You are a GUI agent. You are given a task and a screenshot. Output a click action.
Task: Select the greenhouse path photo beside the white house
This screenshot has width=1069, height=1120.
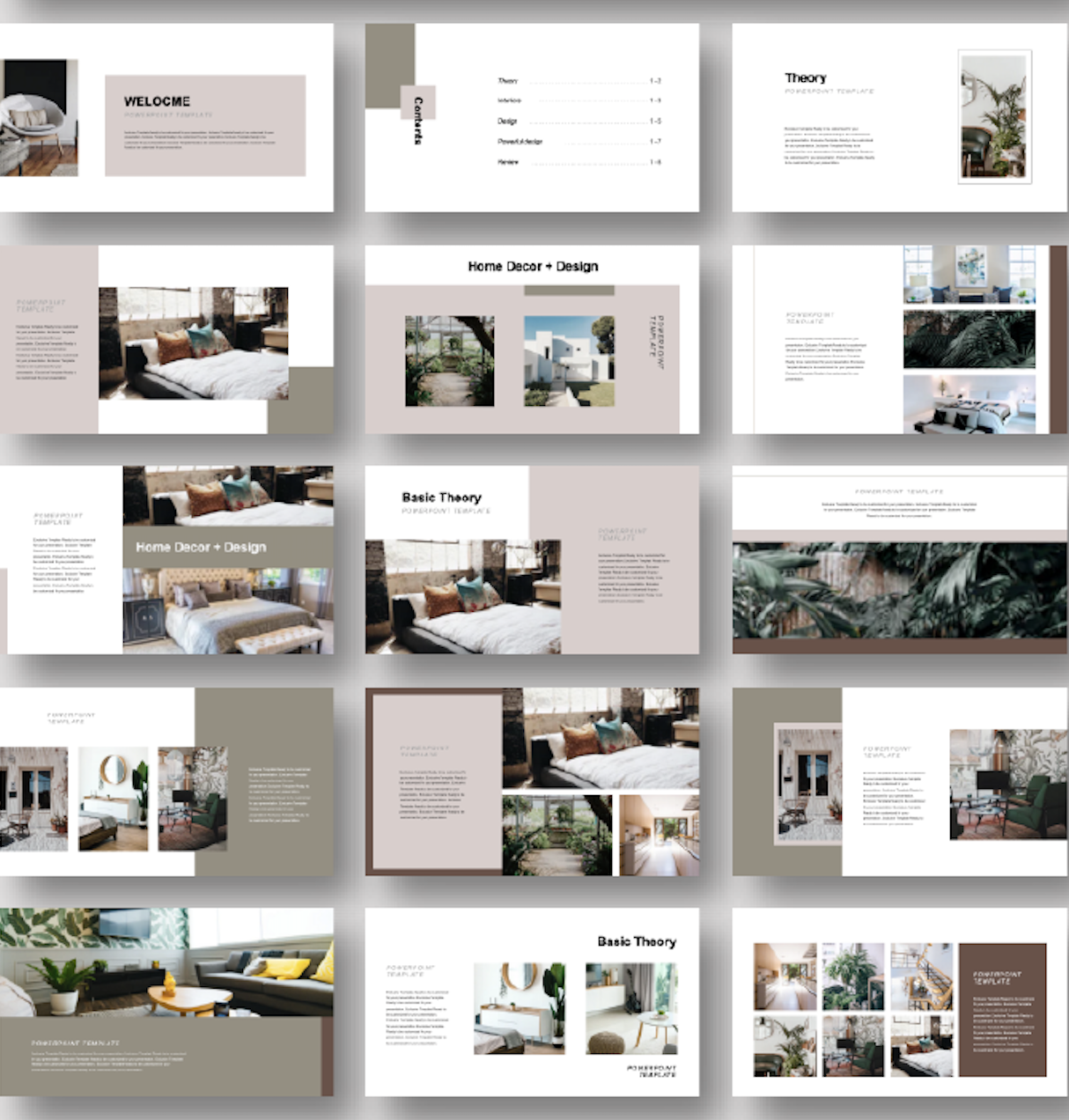coord(449,361)
